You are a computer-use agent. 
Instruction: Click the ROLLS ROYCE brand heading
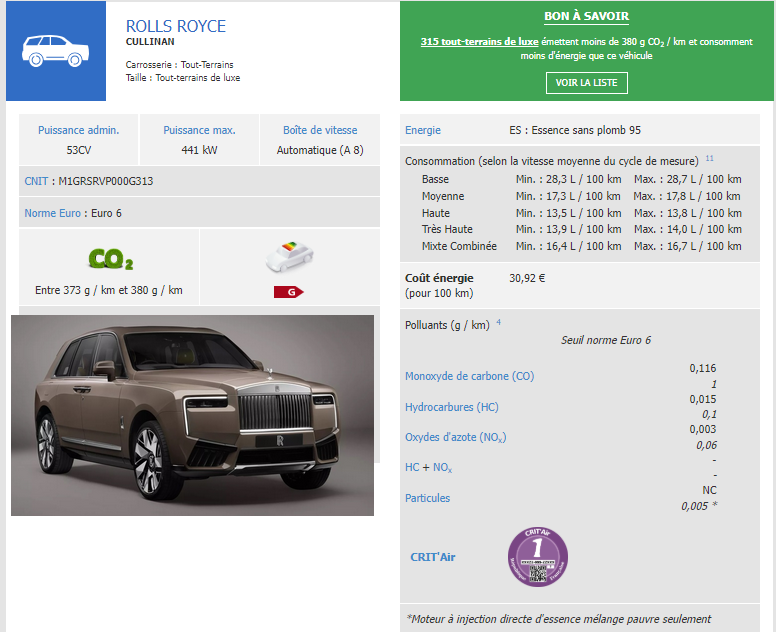(176, 26)
